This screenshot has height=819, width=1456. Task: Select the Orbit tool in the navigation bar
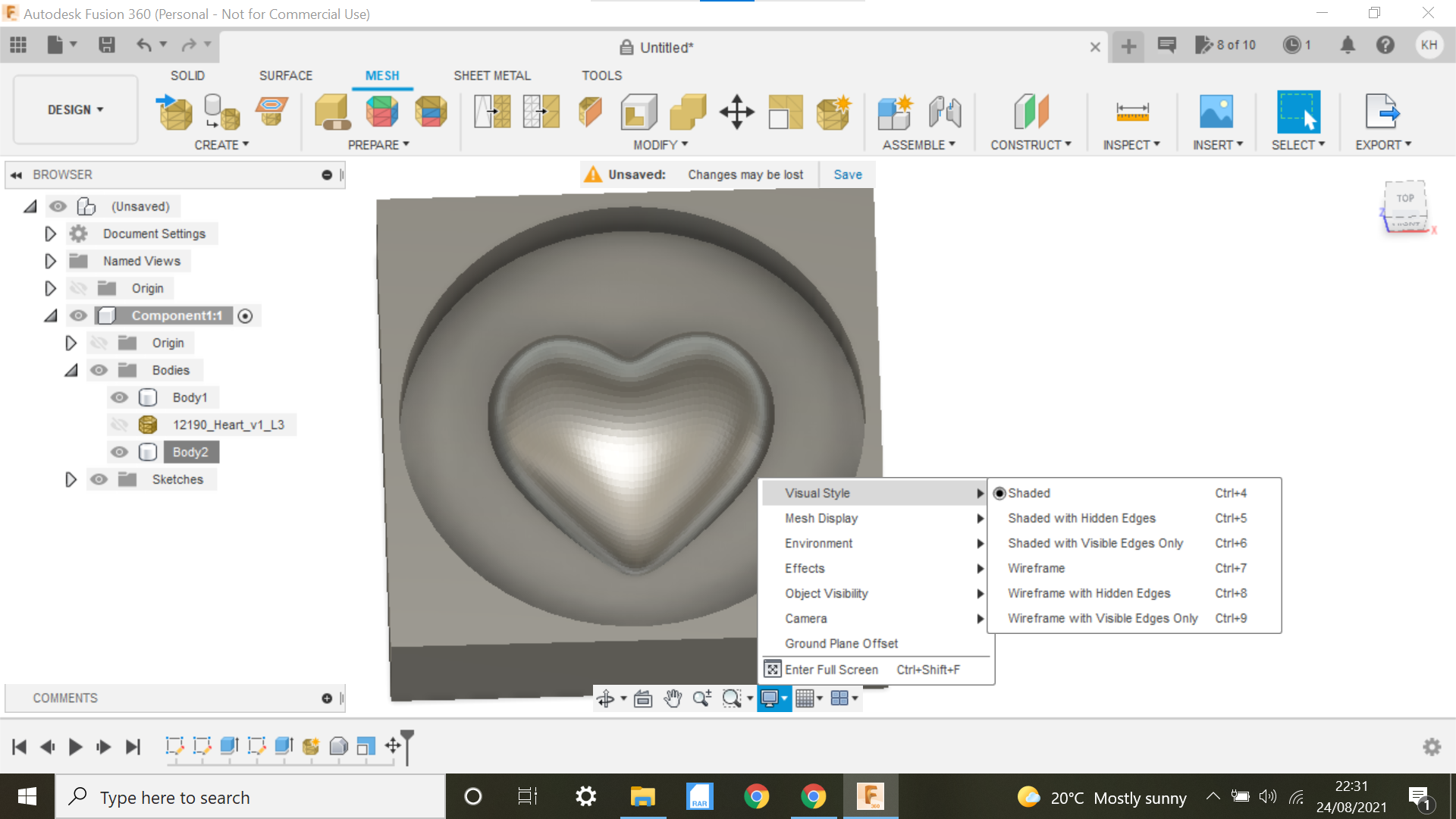(x=607, y=698)
